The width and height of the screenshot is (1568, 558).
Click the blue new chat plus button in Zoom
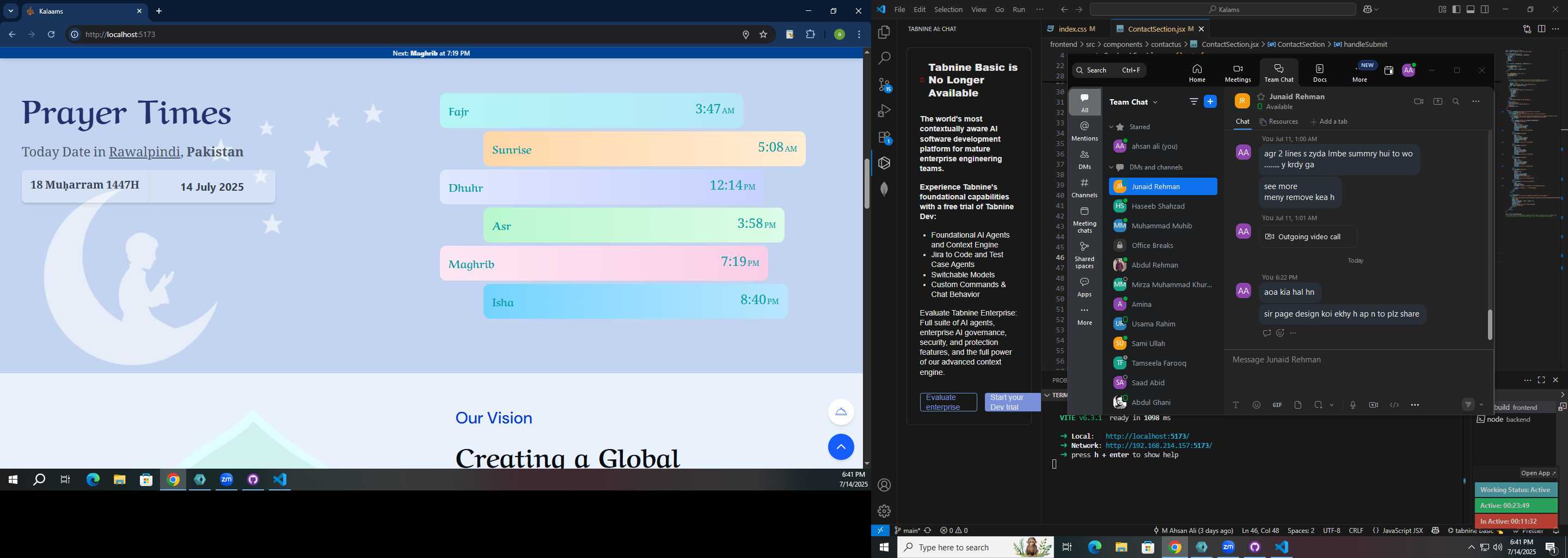(x=1211, y=102)
